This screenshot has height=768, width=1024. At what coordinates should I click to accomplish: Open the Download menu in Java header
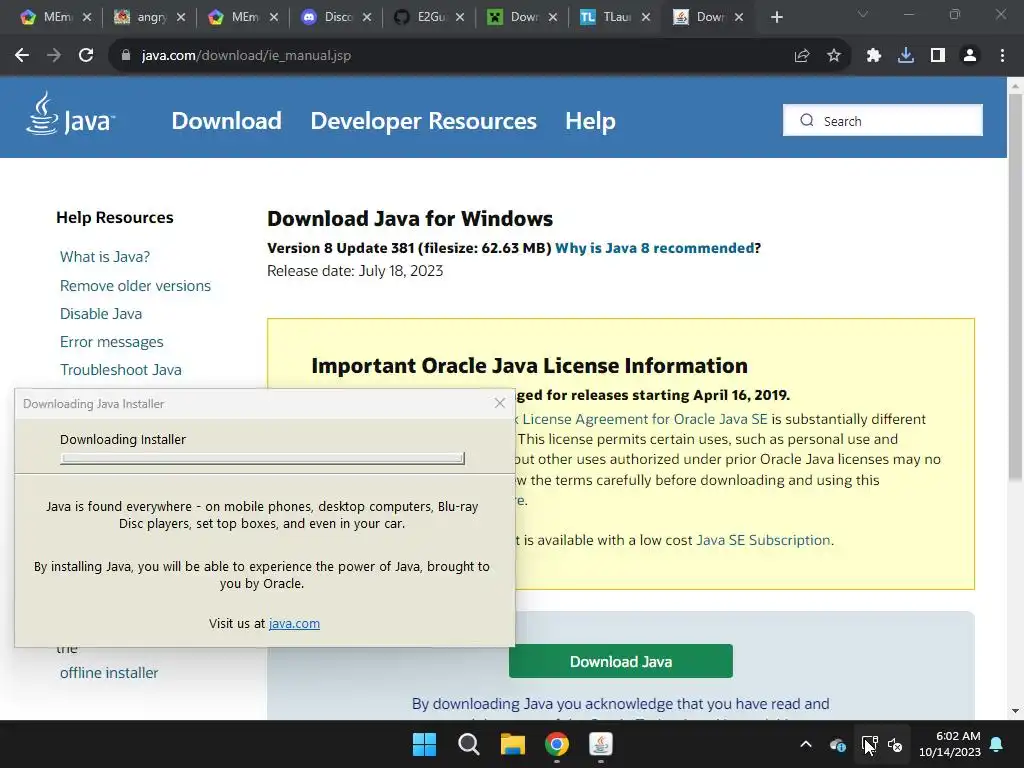tap(227, 121)
